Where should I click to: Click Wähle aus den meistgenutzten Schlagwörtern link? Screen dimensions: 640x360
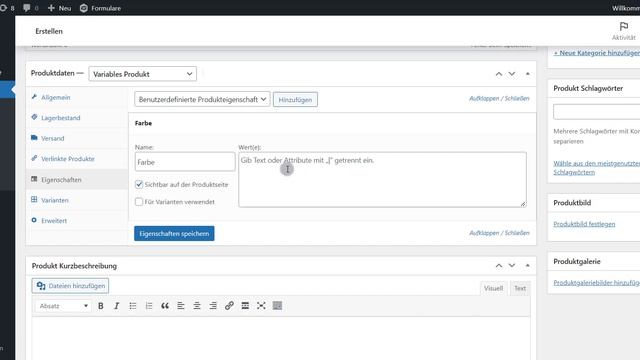tap(596, 168)
